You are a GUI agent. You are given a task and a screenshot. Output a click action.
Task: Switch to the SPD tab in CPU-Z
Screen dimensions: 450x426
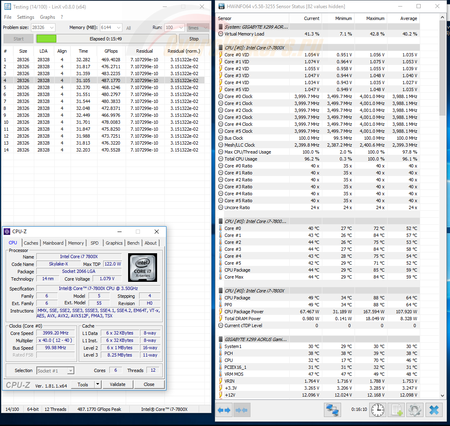(x=95, y=243)
